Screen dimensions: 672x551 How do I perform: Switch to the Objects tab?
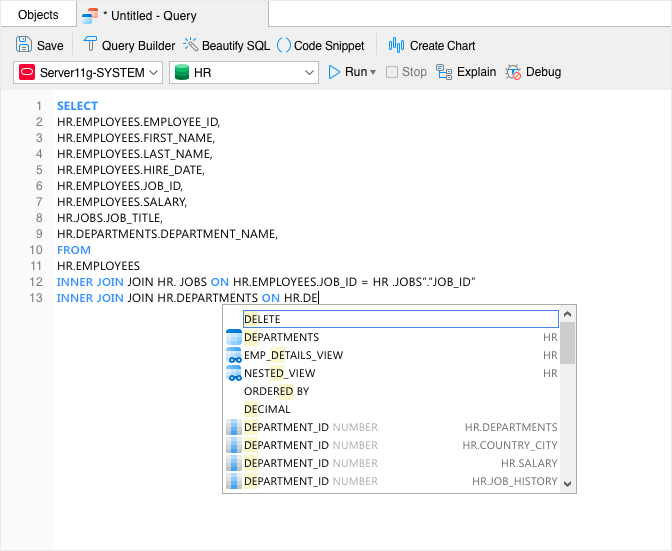[x=38, y=15]
